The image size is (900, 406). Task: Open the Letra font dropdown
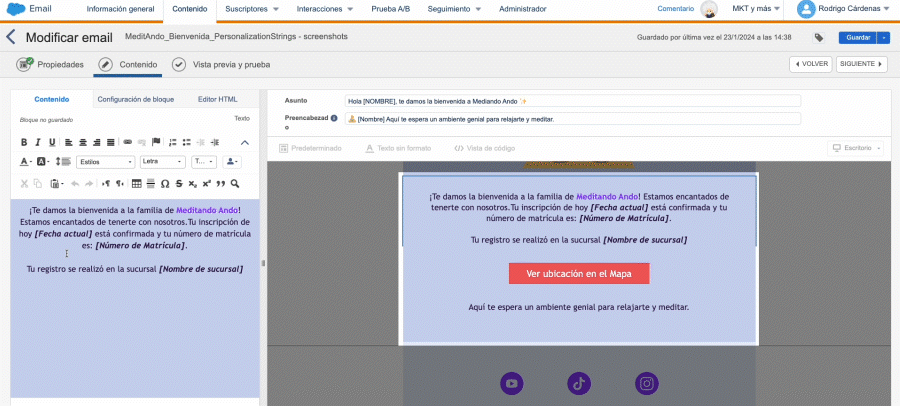point(163,162)
